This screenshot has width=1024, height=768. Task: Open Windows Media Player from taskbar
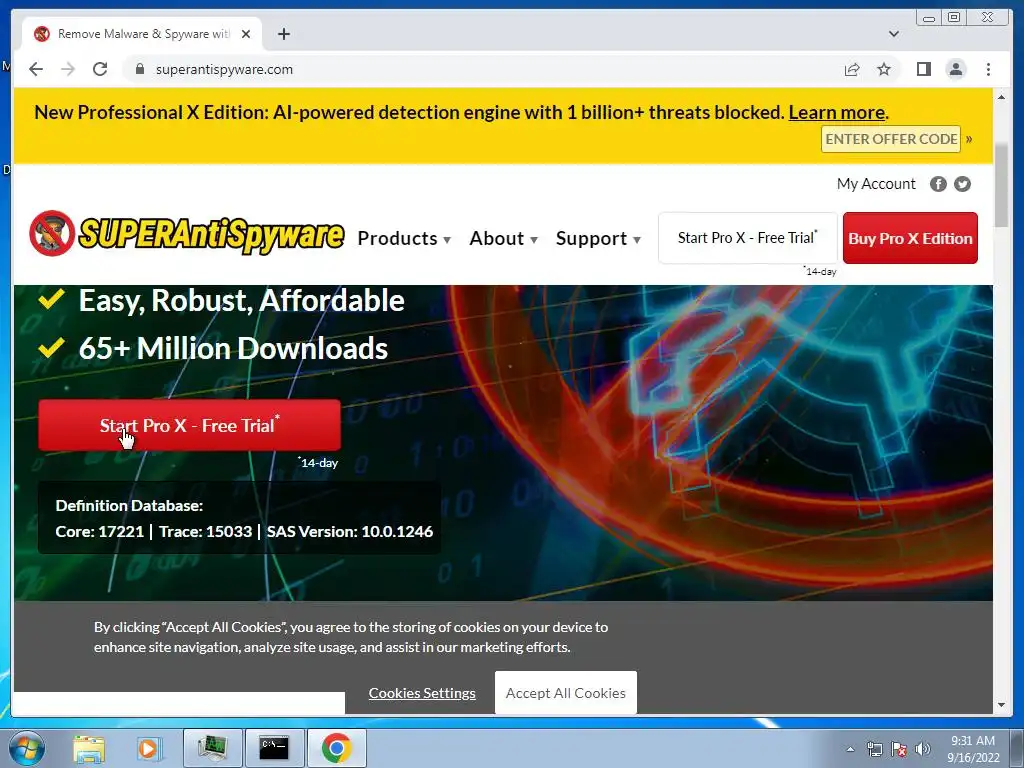pyautogui.click(x=149, y=748)
